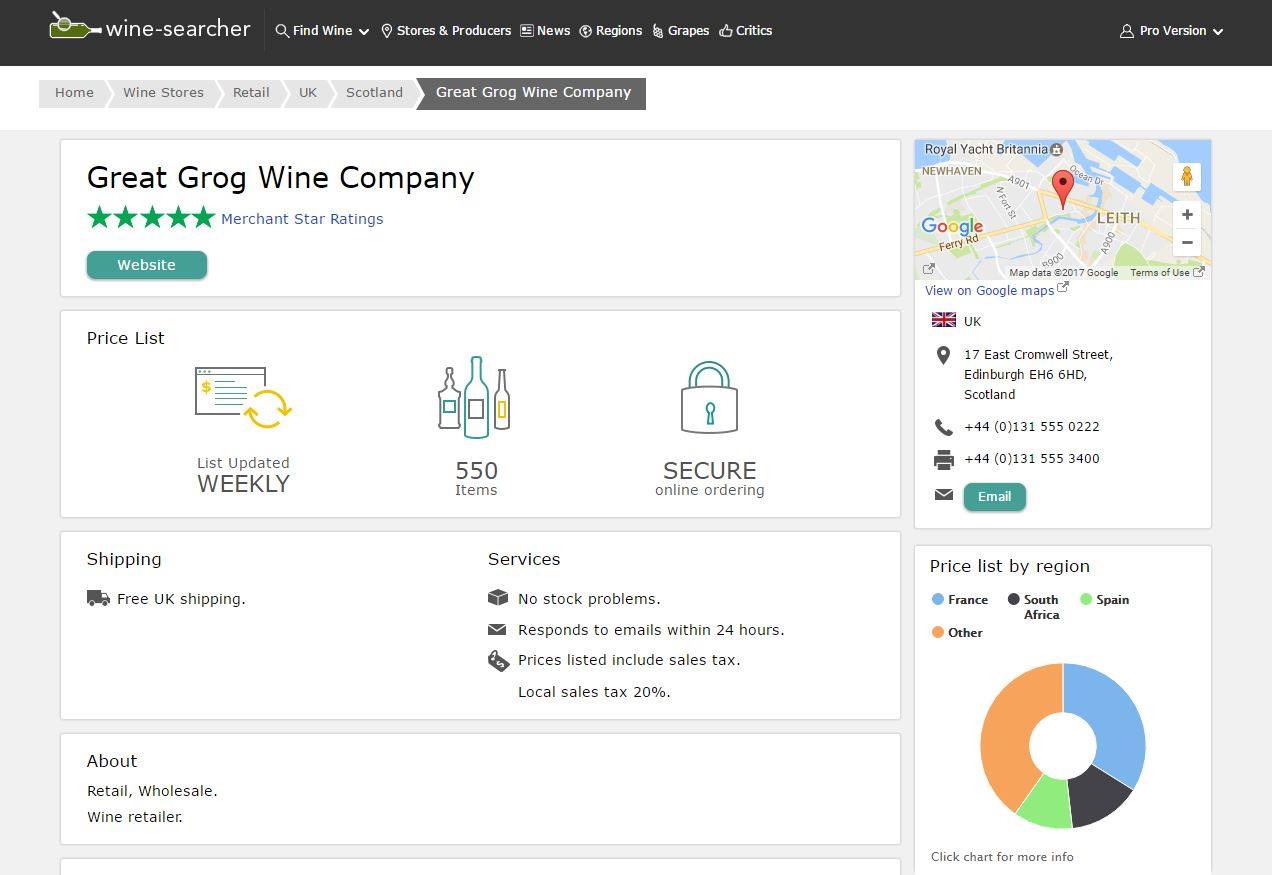Click the wine-searcher logo
This screenshot has width=1272, height=875.
[x=150, y=27]
